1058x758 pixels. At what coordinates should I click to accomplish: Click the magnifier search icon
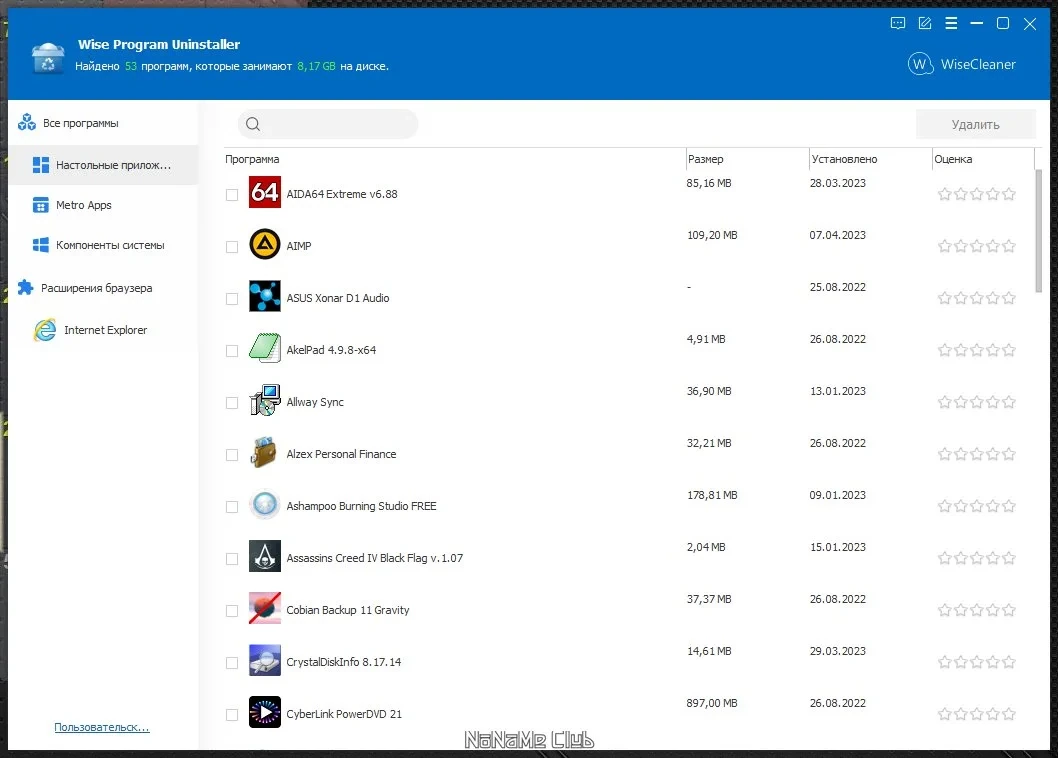253,124
